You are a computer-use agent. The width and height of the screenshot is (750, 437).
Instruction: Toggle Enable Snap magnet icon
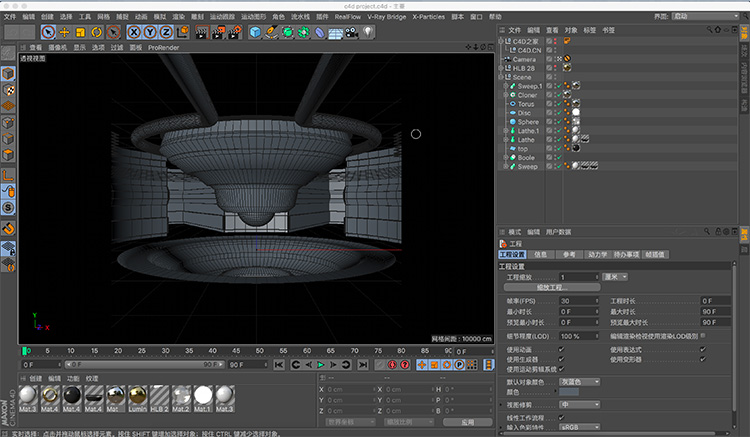click(8, 228)
